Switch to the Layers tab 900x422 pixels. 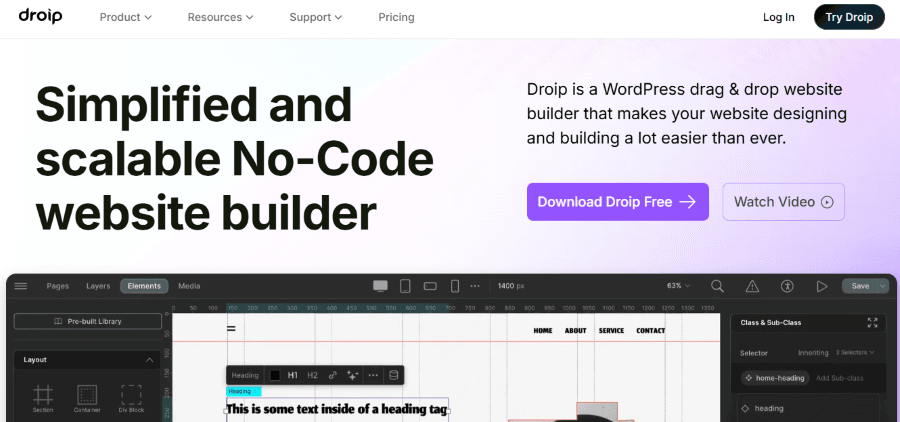coord(98,286)
